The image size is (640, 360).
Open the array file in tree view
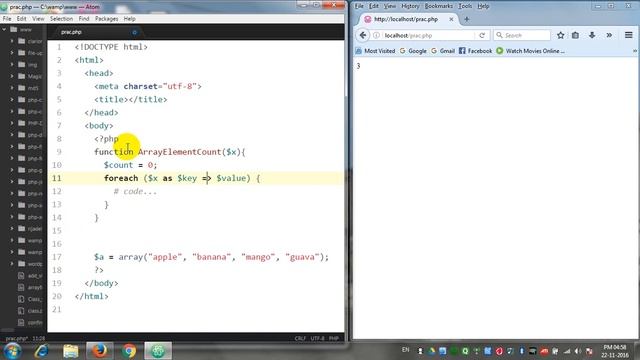(30, 287)
